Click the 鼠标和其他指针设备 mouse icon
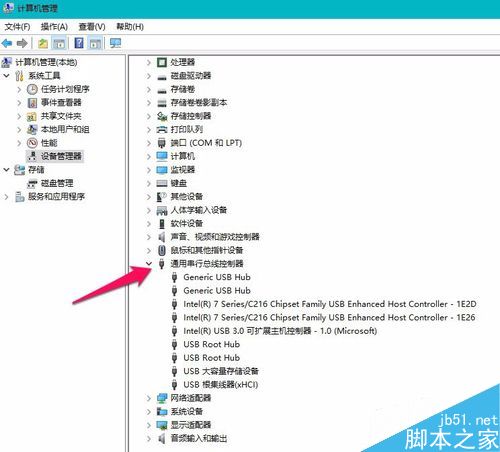 pos(161,250)
